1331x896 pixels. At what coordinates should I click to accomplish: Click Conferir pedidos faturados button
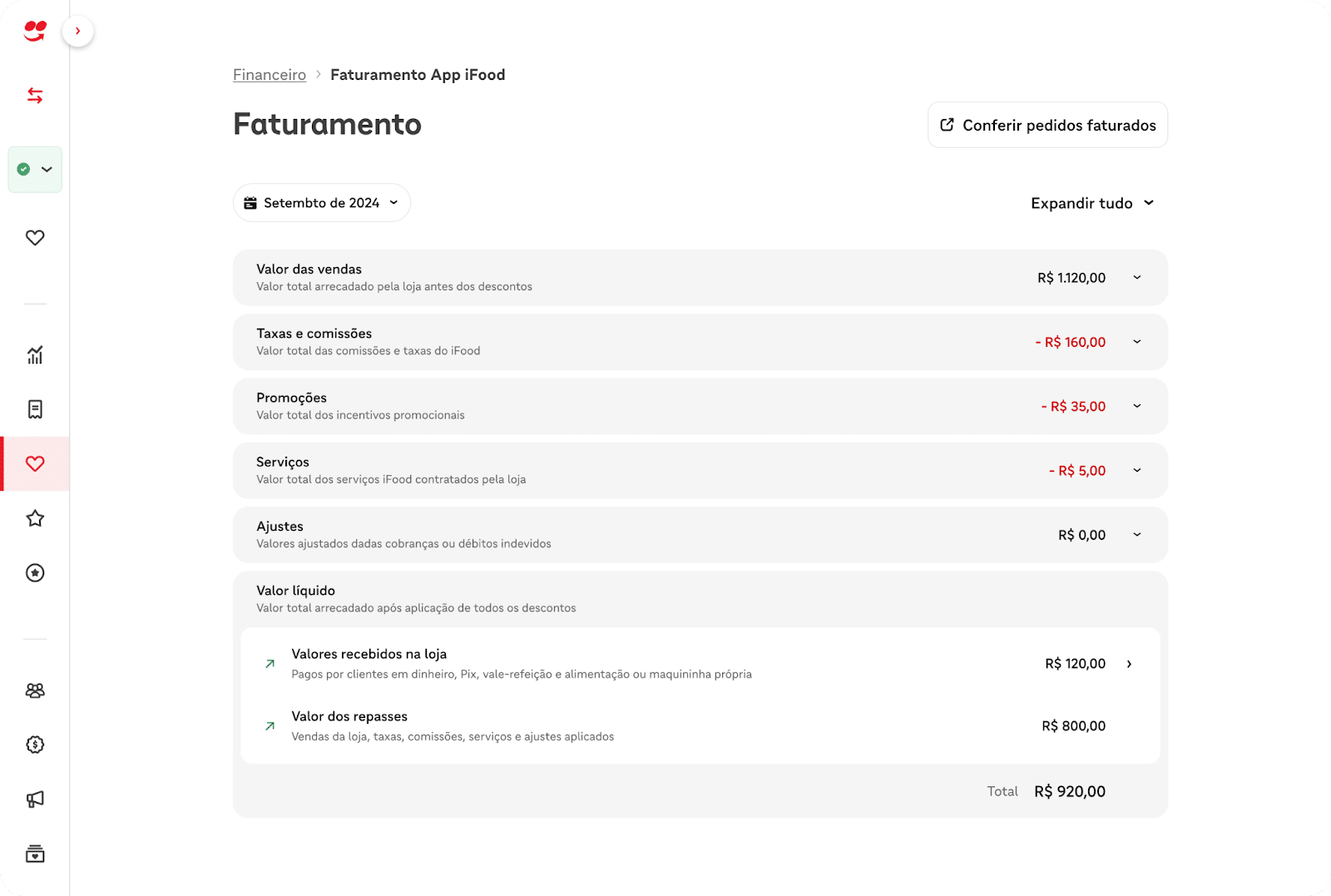(1047, 125)
